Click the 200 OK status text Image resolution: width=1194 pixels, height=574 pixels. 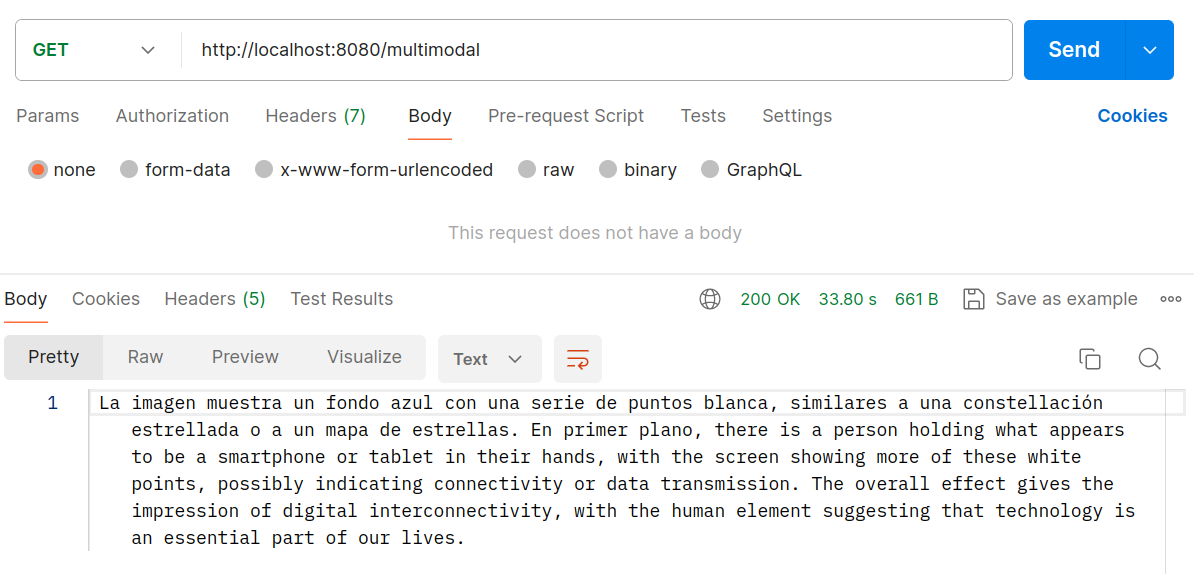click(770, 299)
